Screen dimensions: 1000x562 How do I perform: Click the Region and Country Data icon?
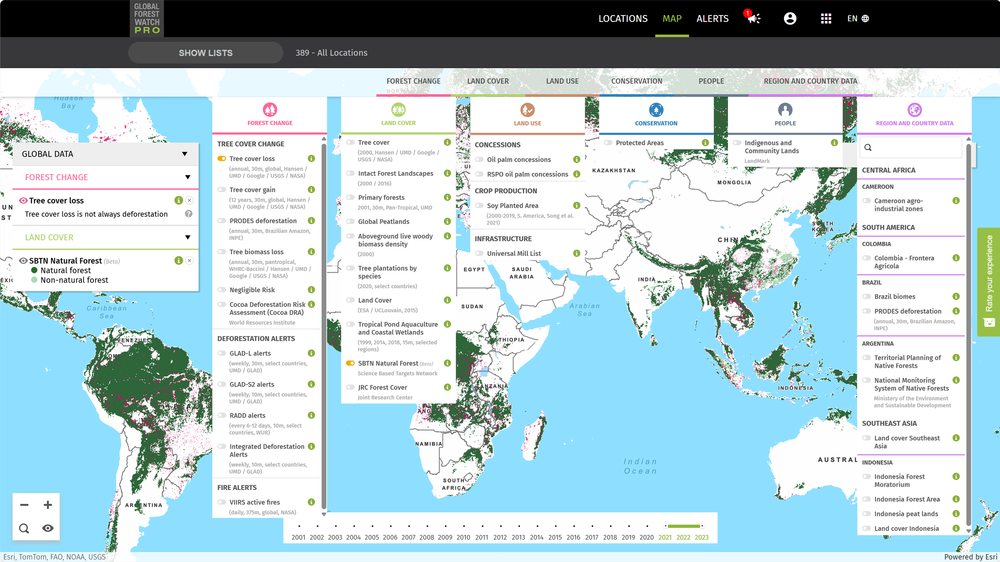coord(915,110)
